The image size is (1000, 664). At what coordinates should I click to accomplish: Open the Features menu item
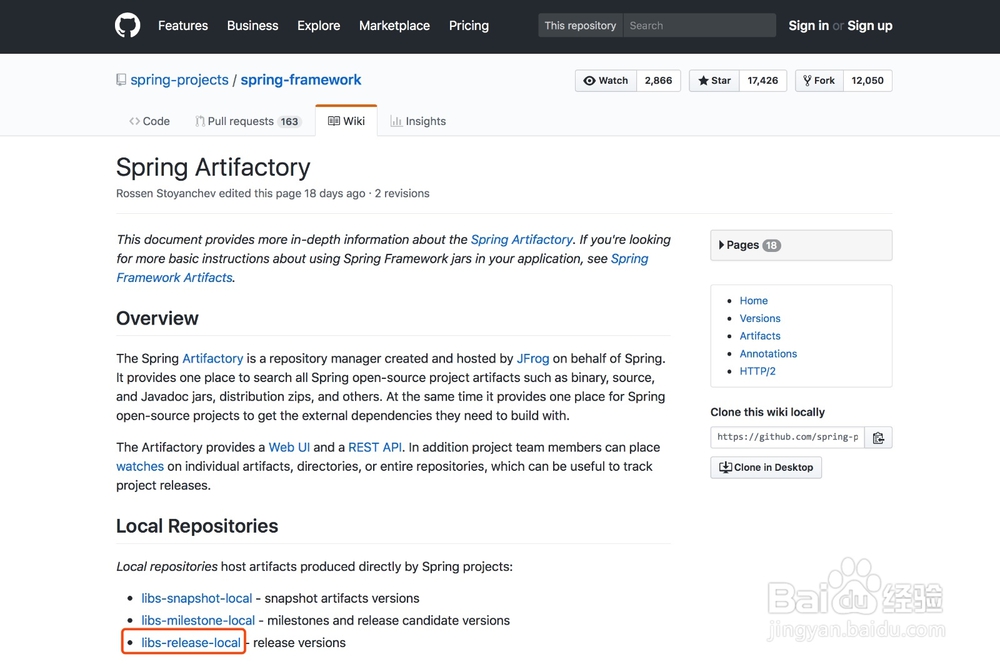tap(183, 26)
